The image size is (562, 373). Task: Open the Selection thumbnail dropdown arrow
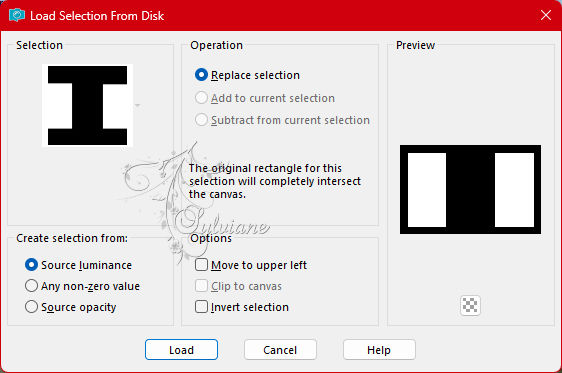click(138, 105)
